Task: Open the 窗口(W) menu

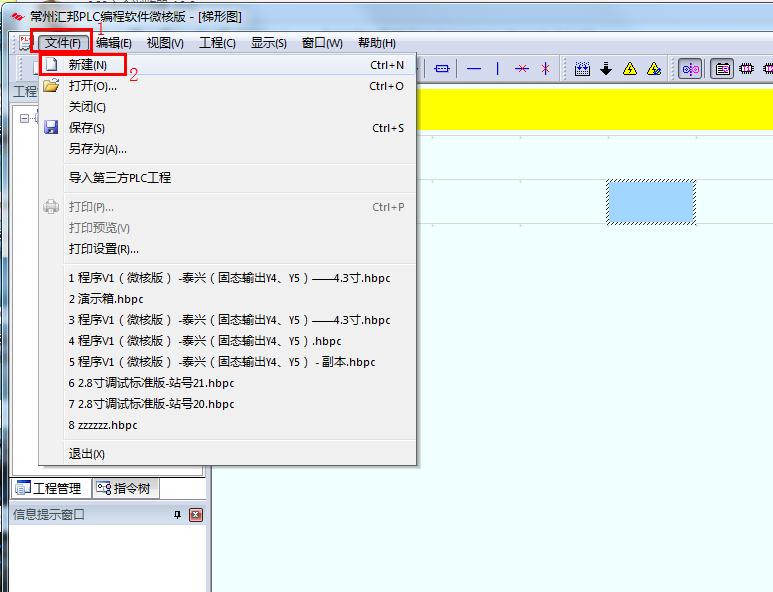Action: 322,43
